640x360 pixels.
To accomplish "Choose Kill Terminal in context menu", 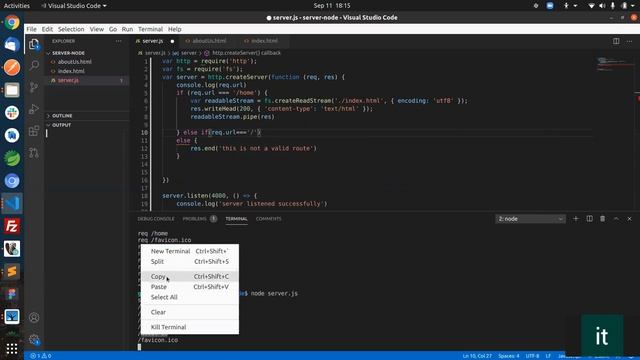I will coord(190,327).
